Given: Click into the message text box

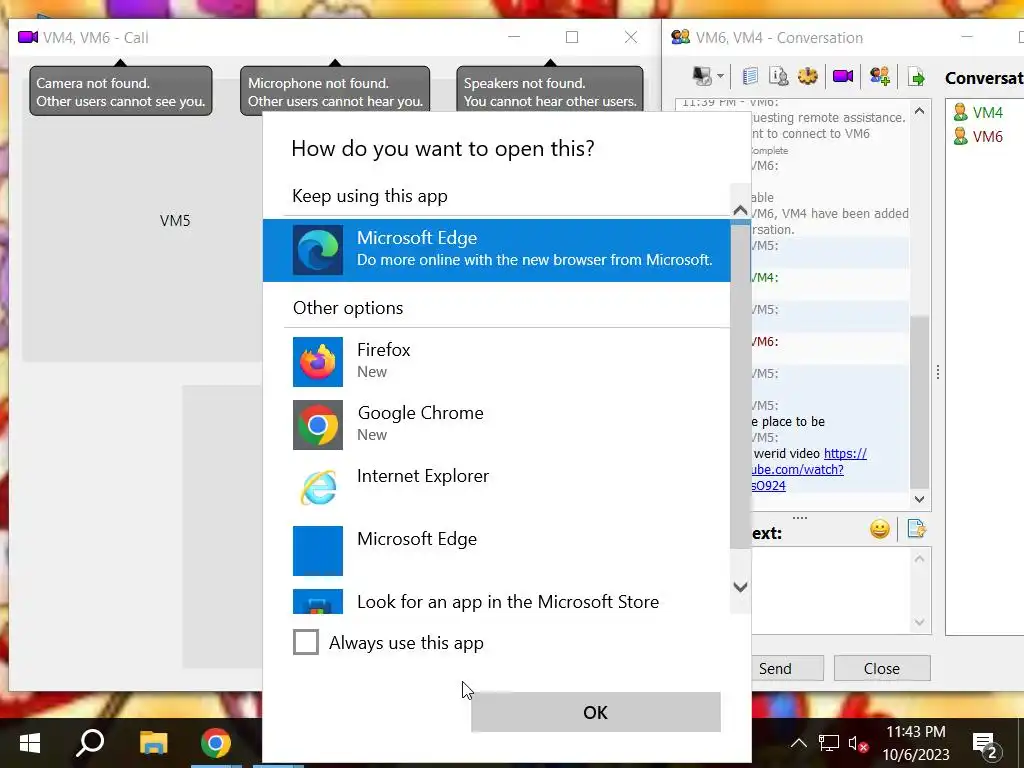Looking at the screenshot, I should (x=829, y=590).
